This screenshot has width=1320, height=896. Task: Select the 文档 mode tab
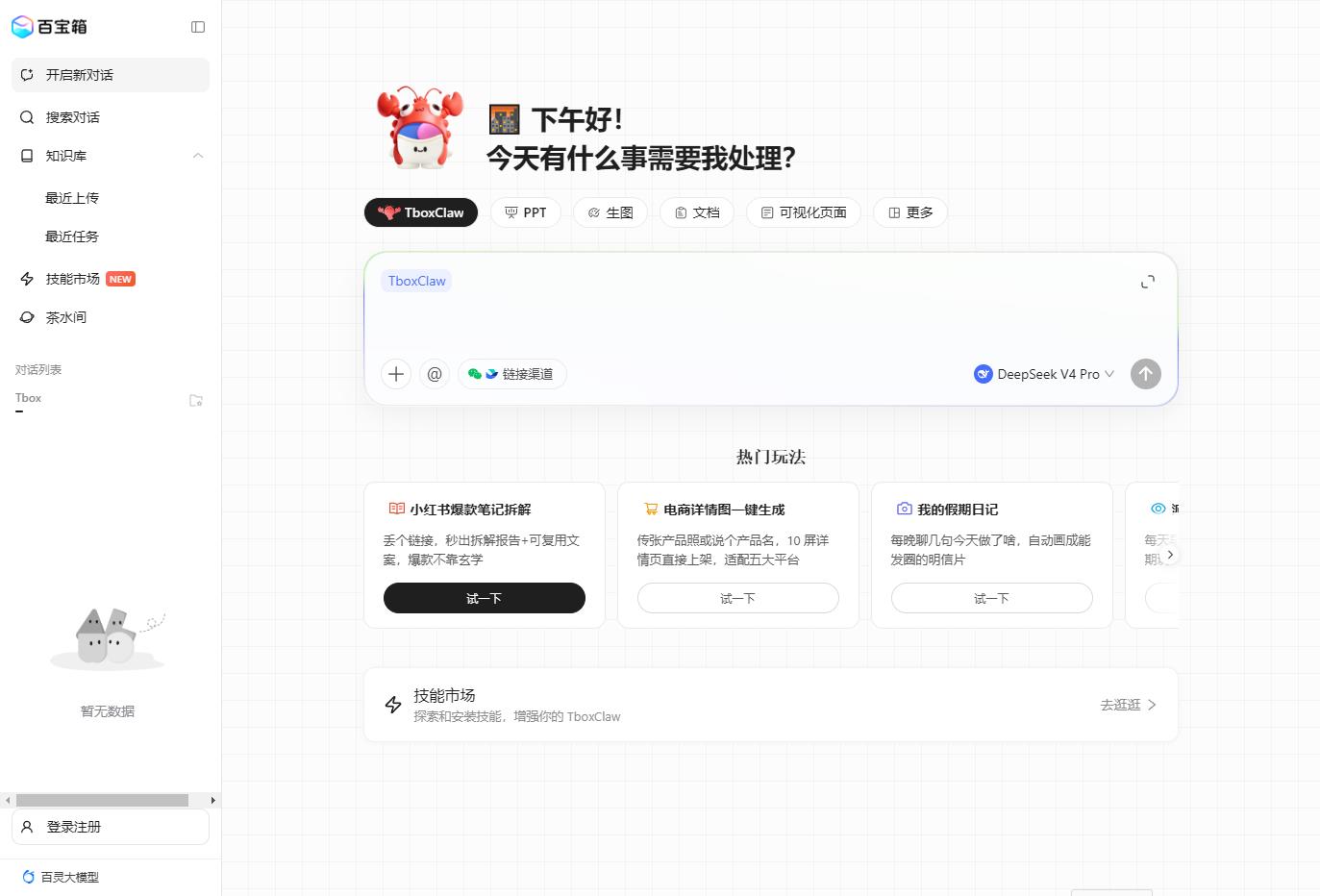pos(697,212)
